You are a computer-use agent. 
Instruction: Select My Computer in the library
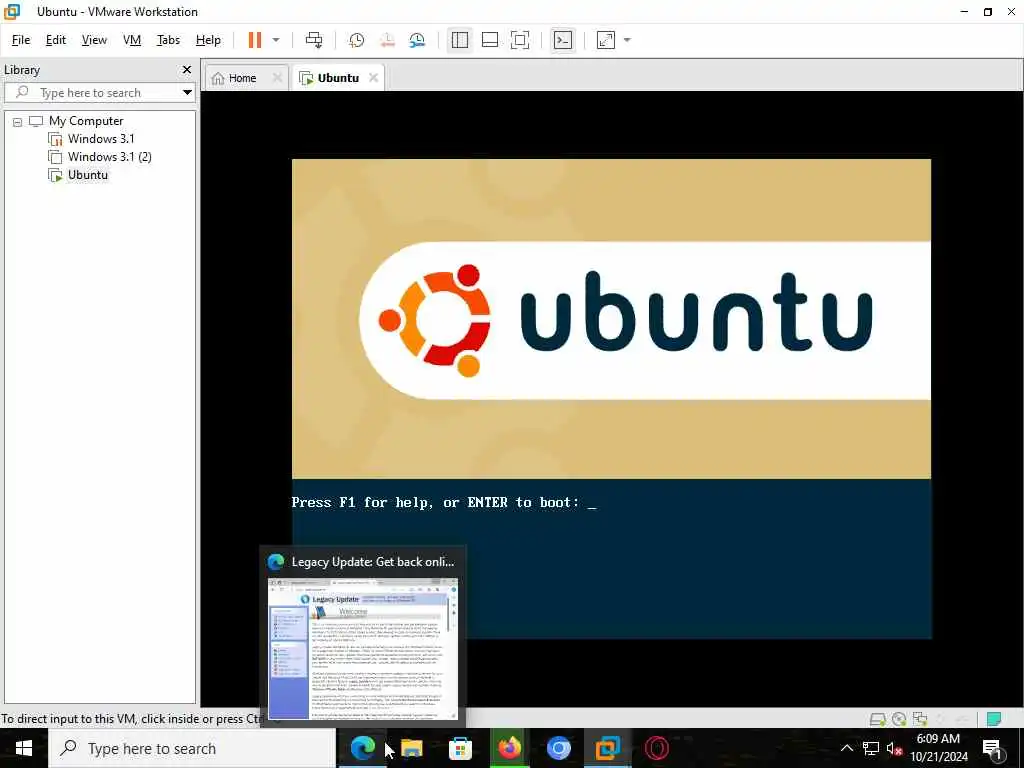[x=86, y=121]
